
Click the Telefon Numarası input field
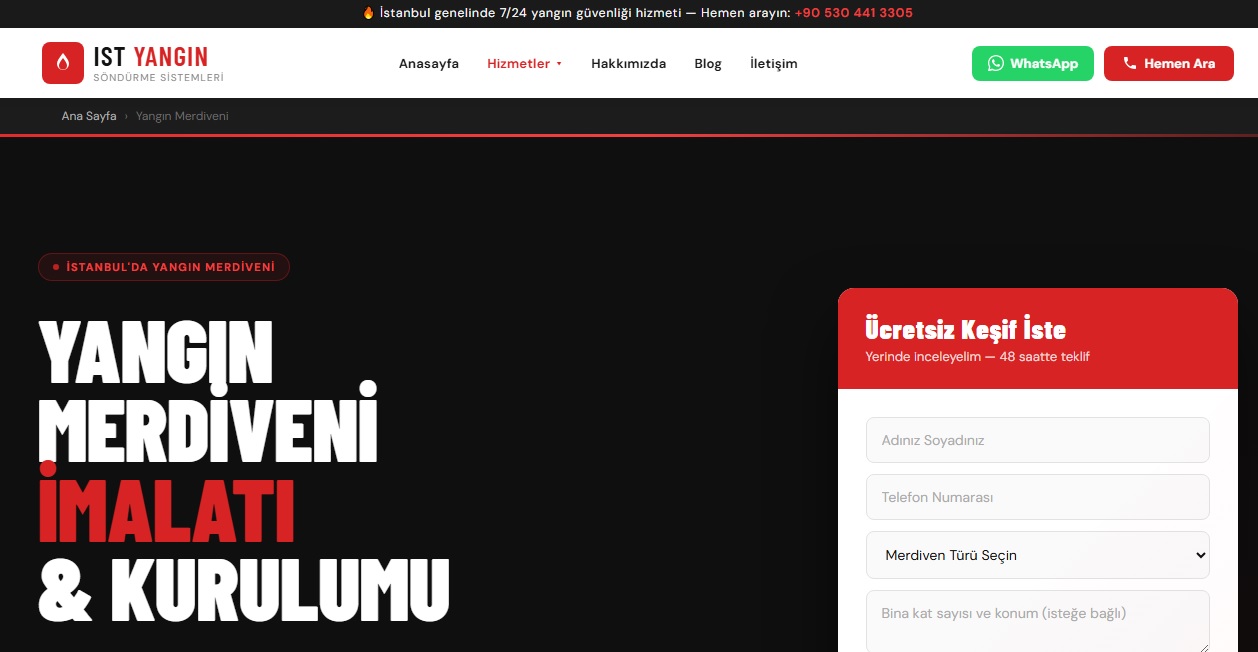pos(1037,497)
